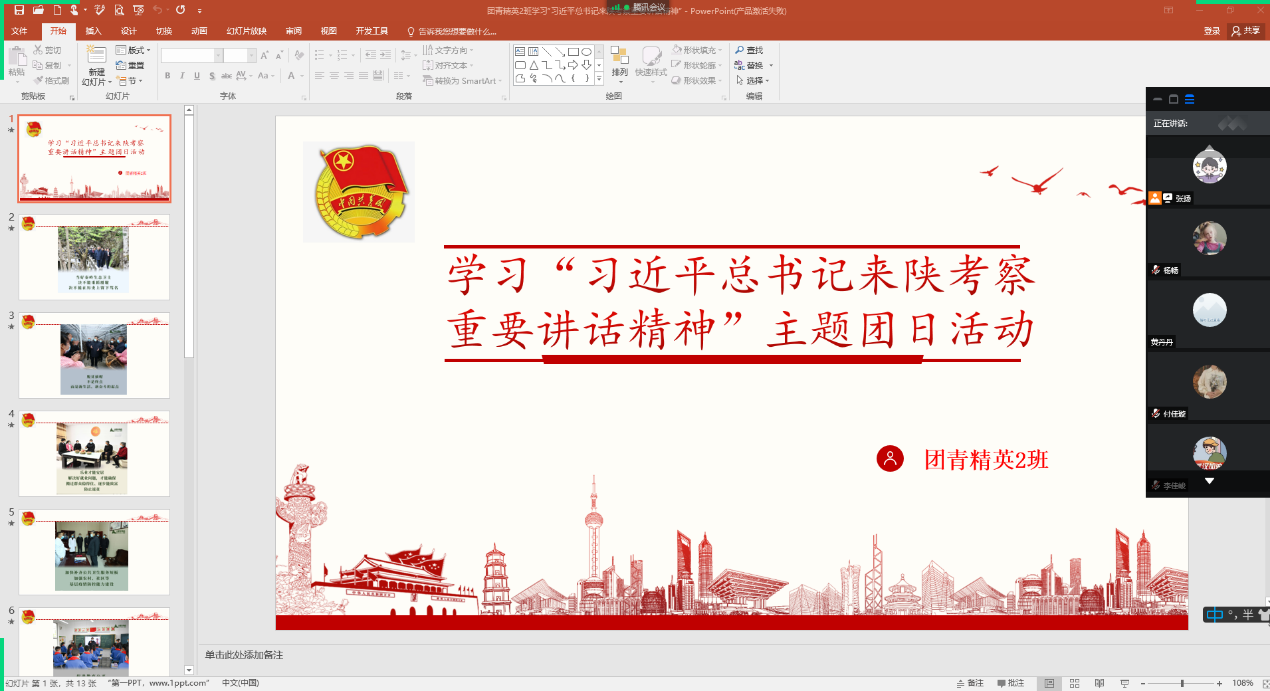Click Sign in (登录) button
The width and height of the screenshot is (1270, 691).
click(1212, 31)
